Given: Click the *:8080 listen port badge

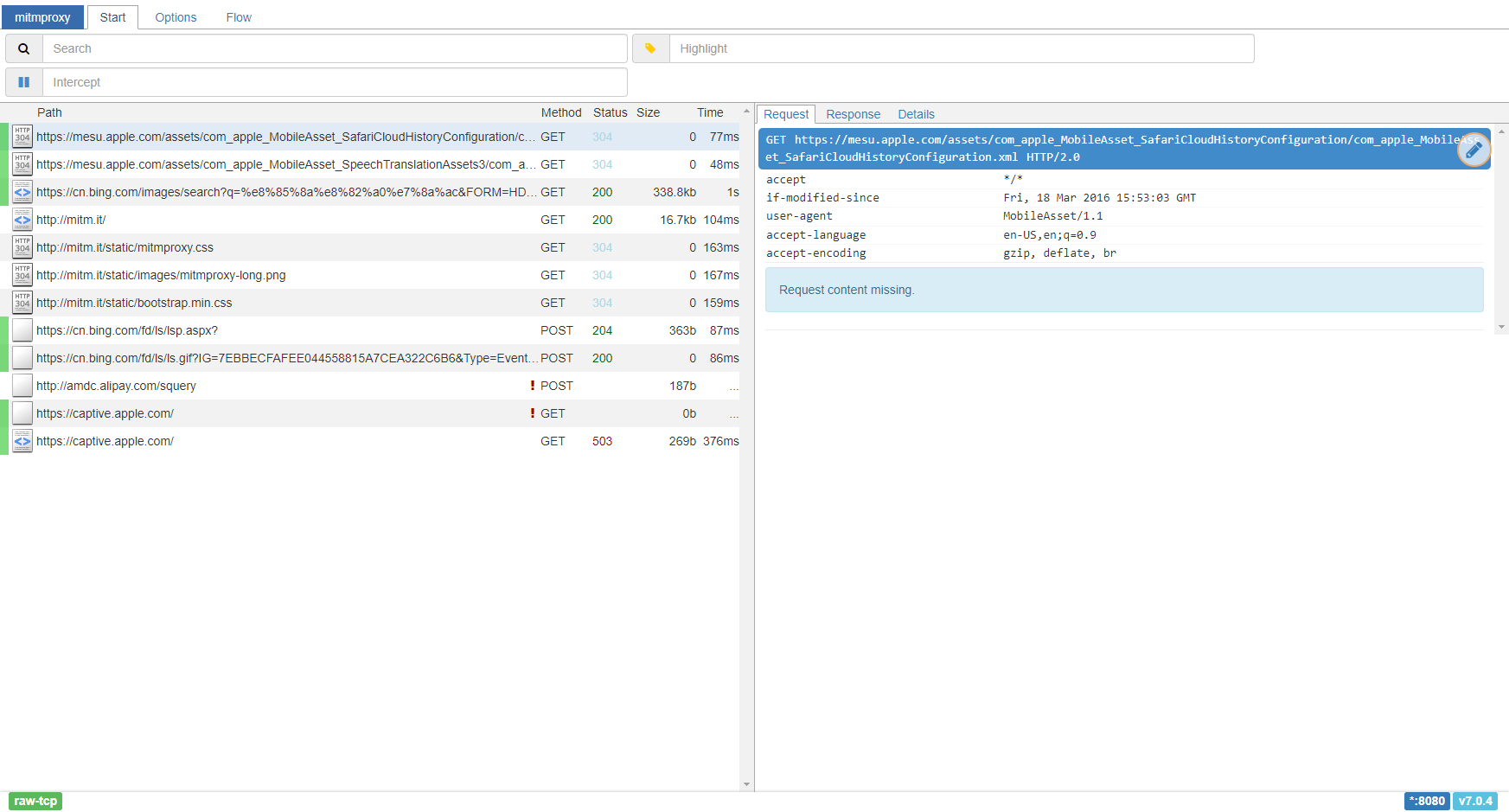Looking at the screenshot, I should point(1427,801).
